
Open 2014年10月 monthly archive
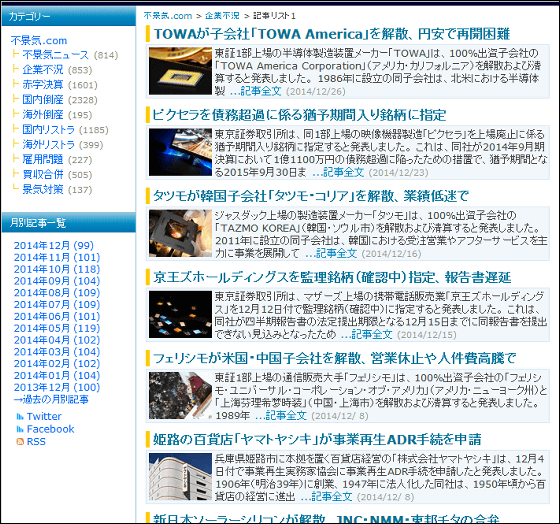click(57, 269)
